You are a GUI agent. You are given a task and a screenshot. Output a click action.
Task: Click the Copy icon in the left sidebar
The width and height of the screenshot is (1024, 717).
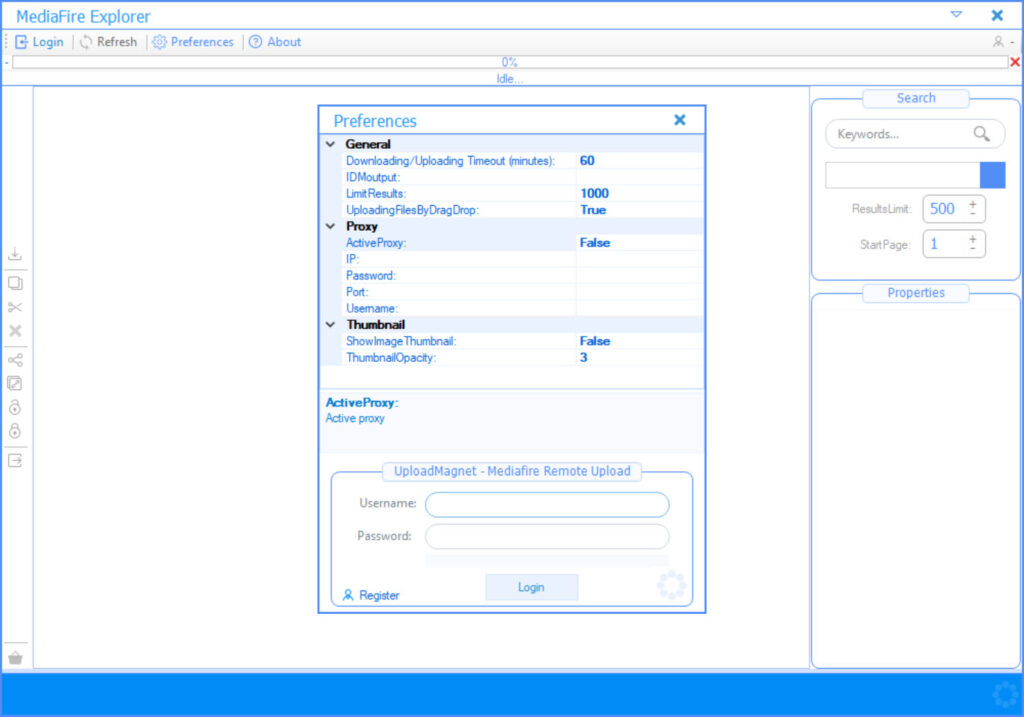click(15, 283)
